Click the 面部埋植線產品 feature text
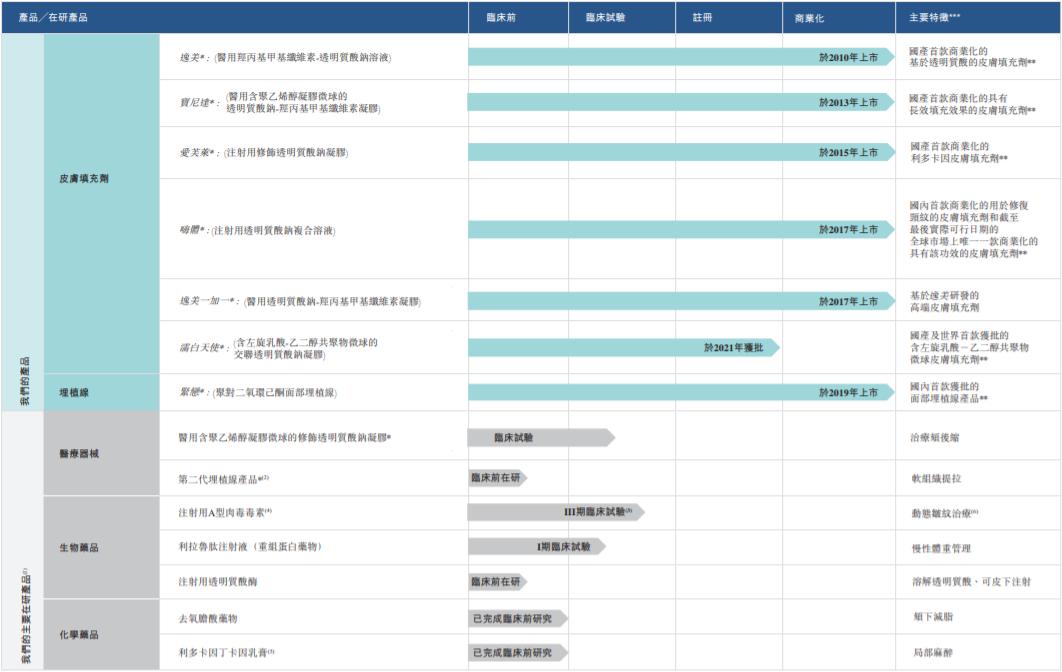 tap(948, 398)
